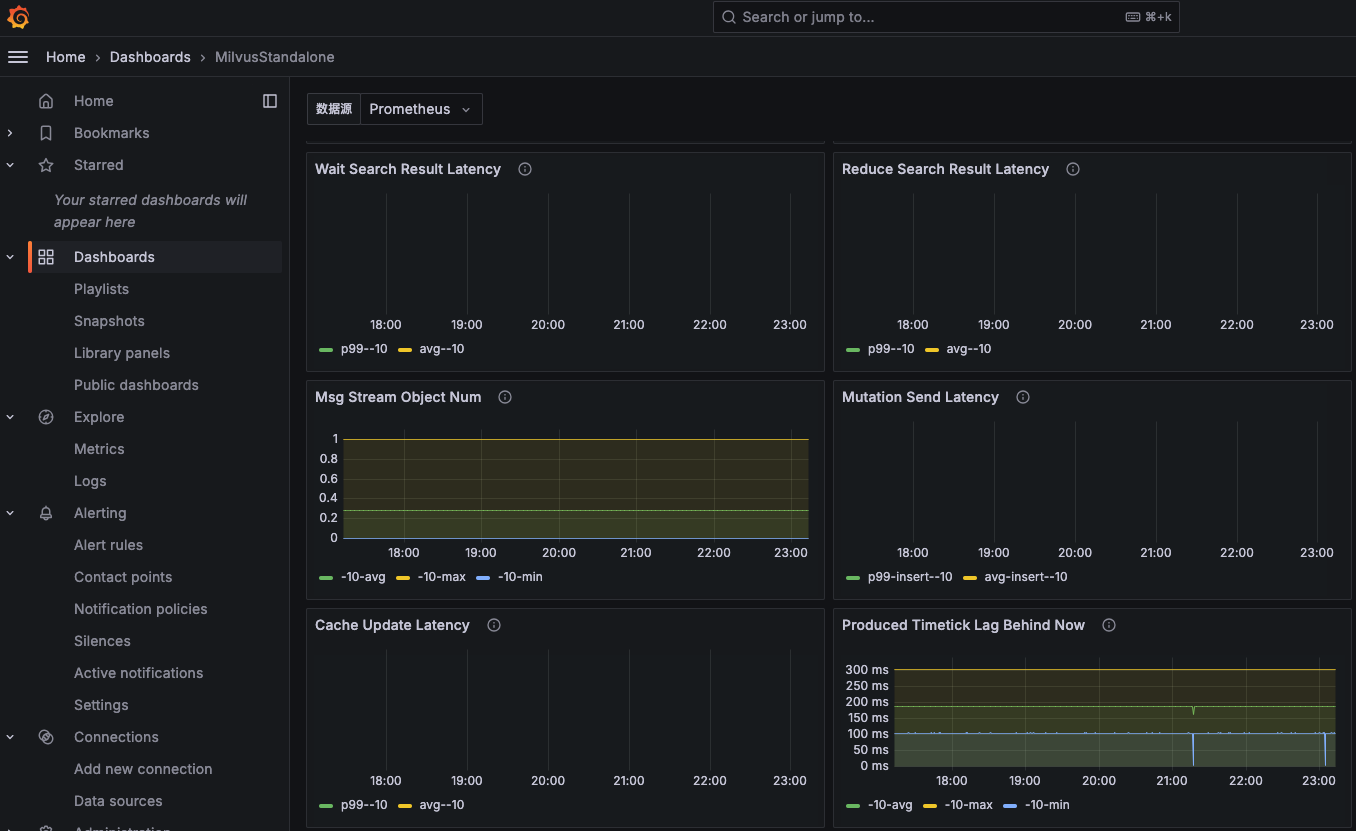Click info icon beside Cache Update Latency

tap(493, 625)
